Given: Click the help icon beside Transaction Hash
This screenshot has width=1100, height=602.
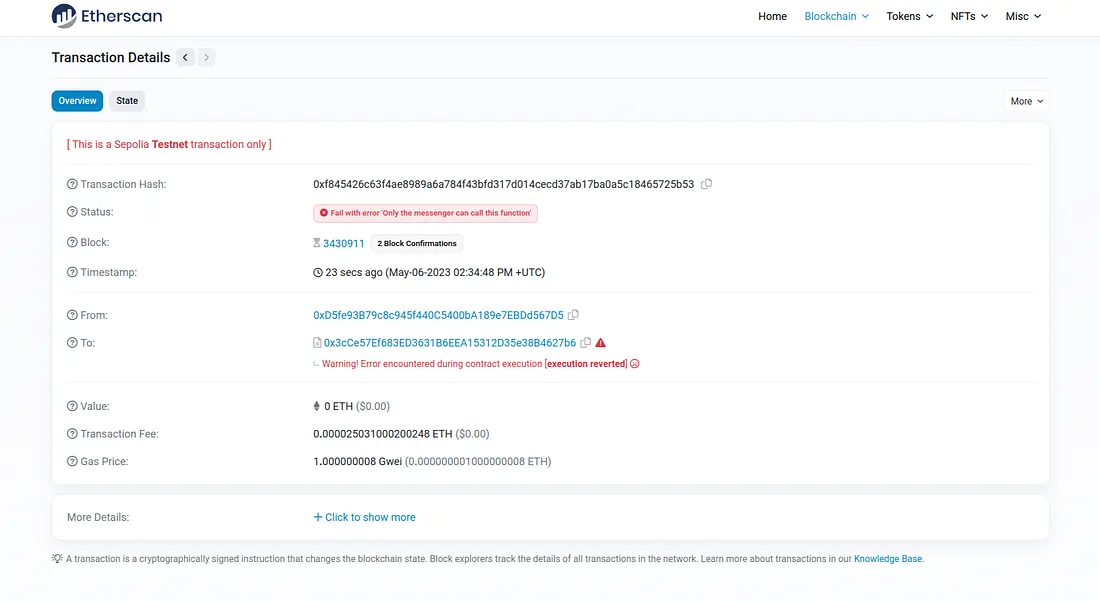Looking at the screenshot, I should click(x=72, y=184).
